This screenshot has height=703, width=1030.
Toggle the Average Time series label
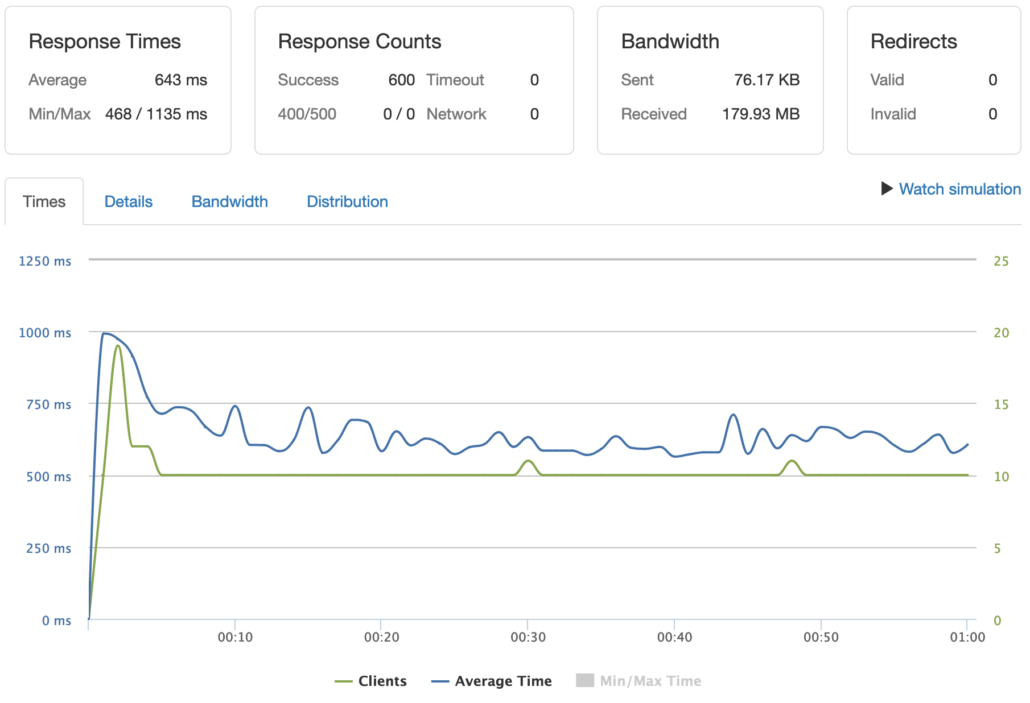[502, 681]
